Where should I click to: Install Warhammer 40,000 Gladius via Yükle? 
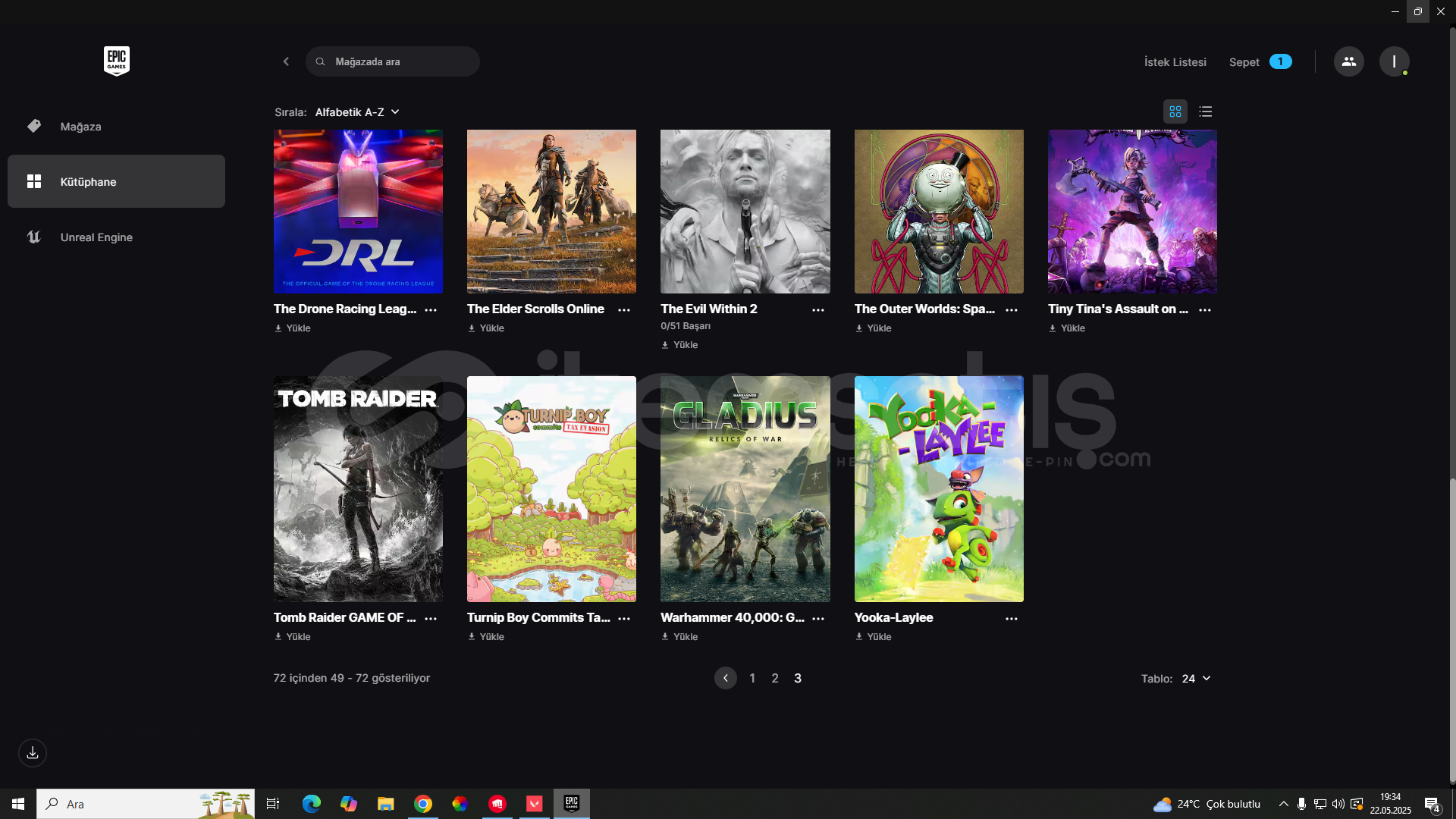click(679, 637)
